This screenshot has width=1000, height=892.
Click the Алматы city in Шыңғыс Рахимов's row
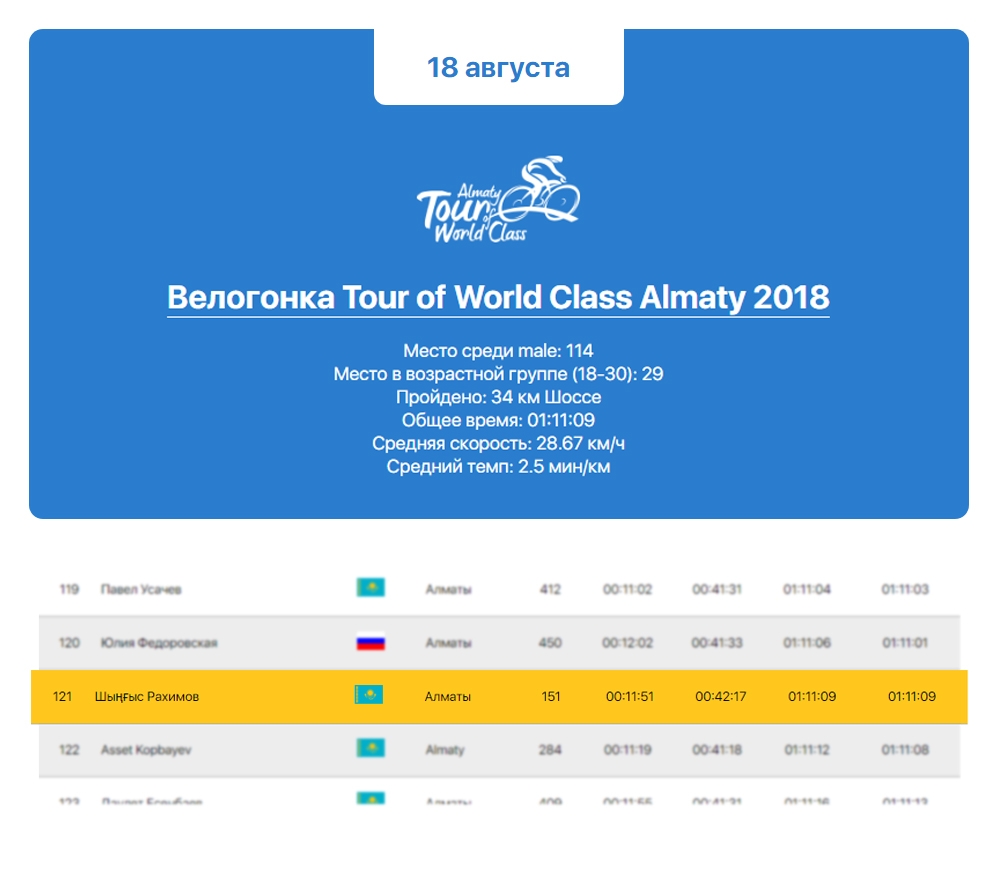click(448, 696)
